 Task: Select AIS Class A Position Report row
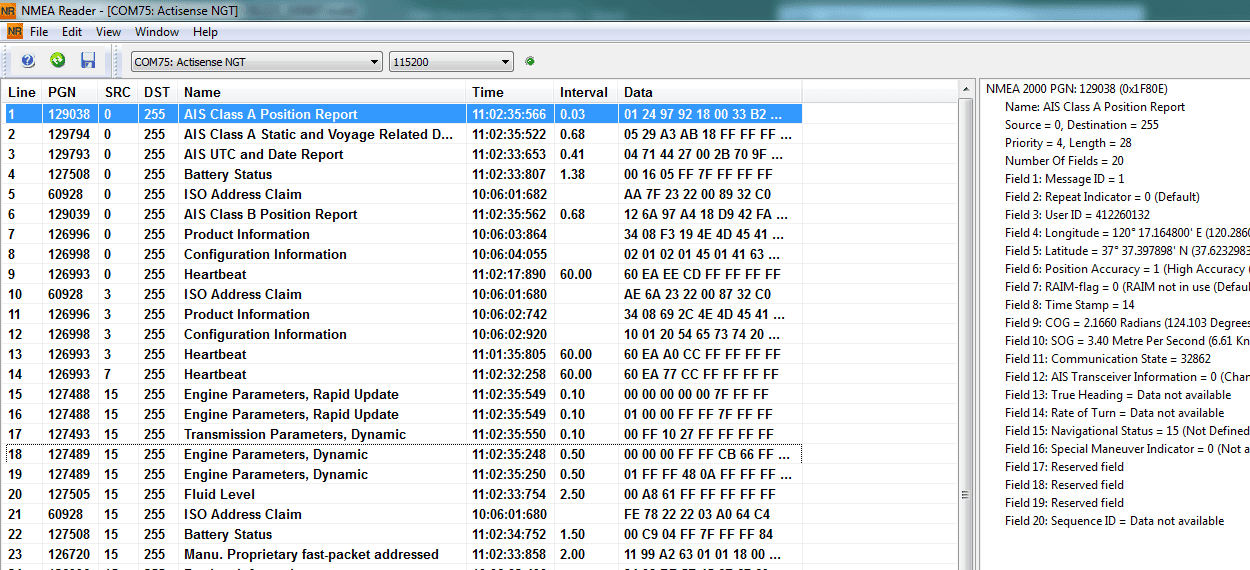[x=402, y=114]
